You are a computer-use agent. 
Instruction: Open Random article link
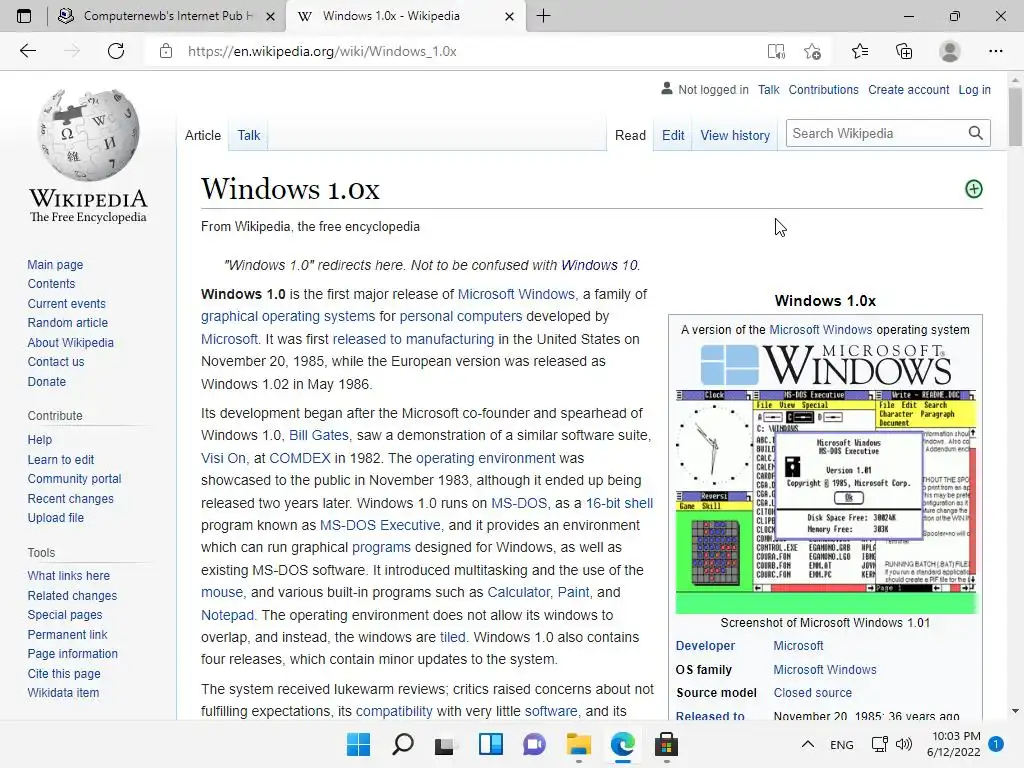pos(67,323)
